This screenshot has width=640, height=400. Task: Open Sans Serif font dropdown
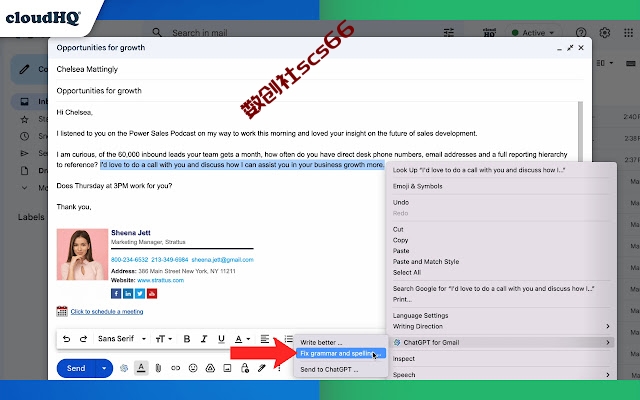(x=122, y=339)
